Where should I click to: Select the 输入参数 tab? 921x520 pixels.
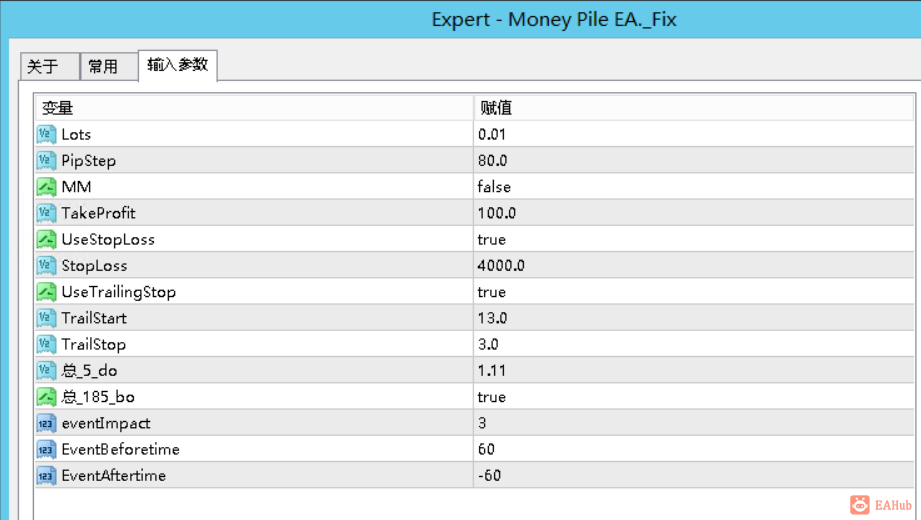(177, 65)
